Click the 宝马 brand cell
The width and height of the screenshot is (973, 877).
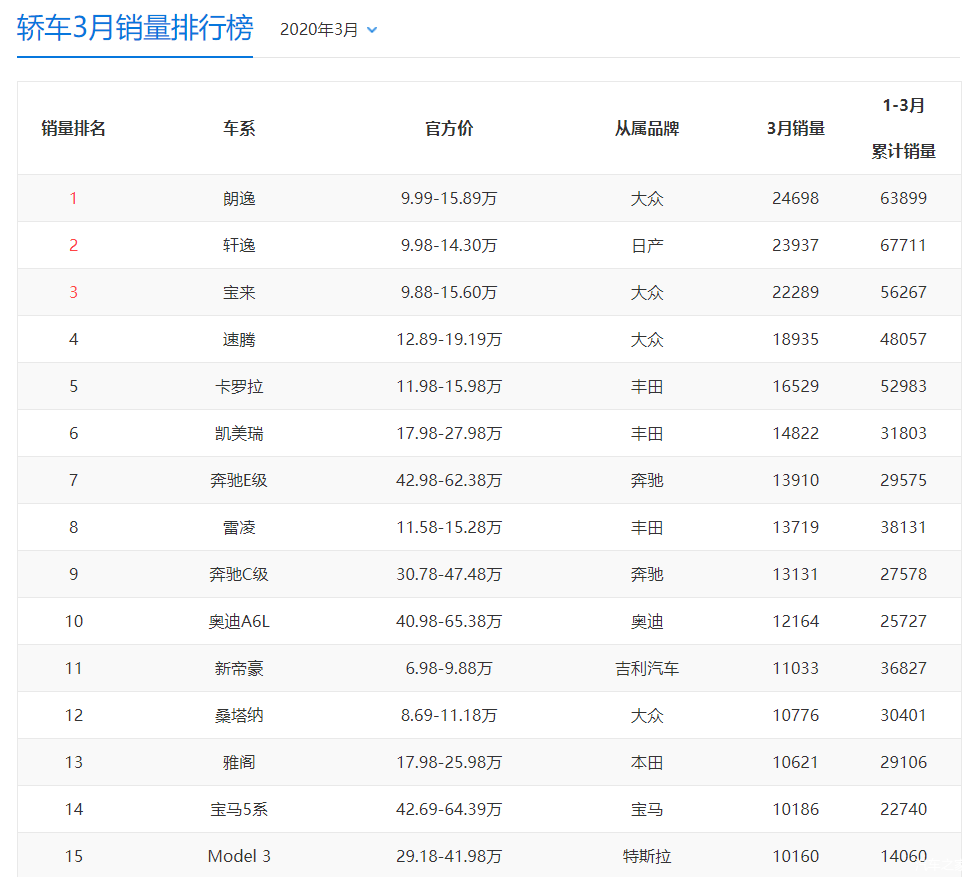(x=647, y=809)
